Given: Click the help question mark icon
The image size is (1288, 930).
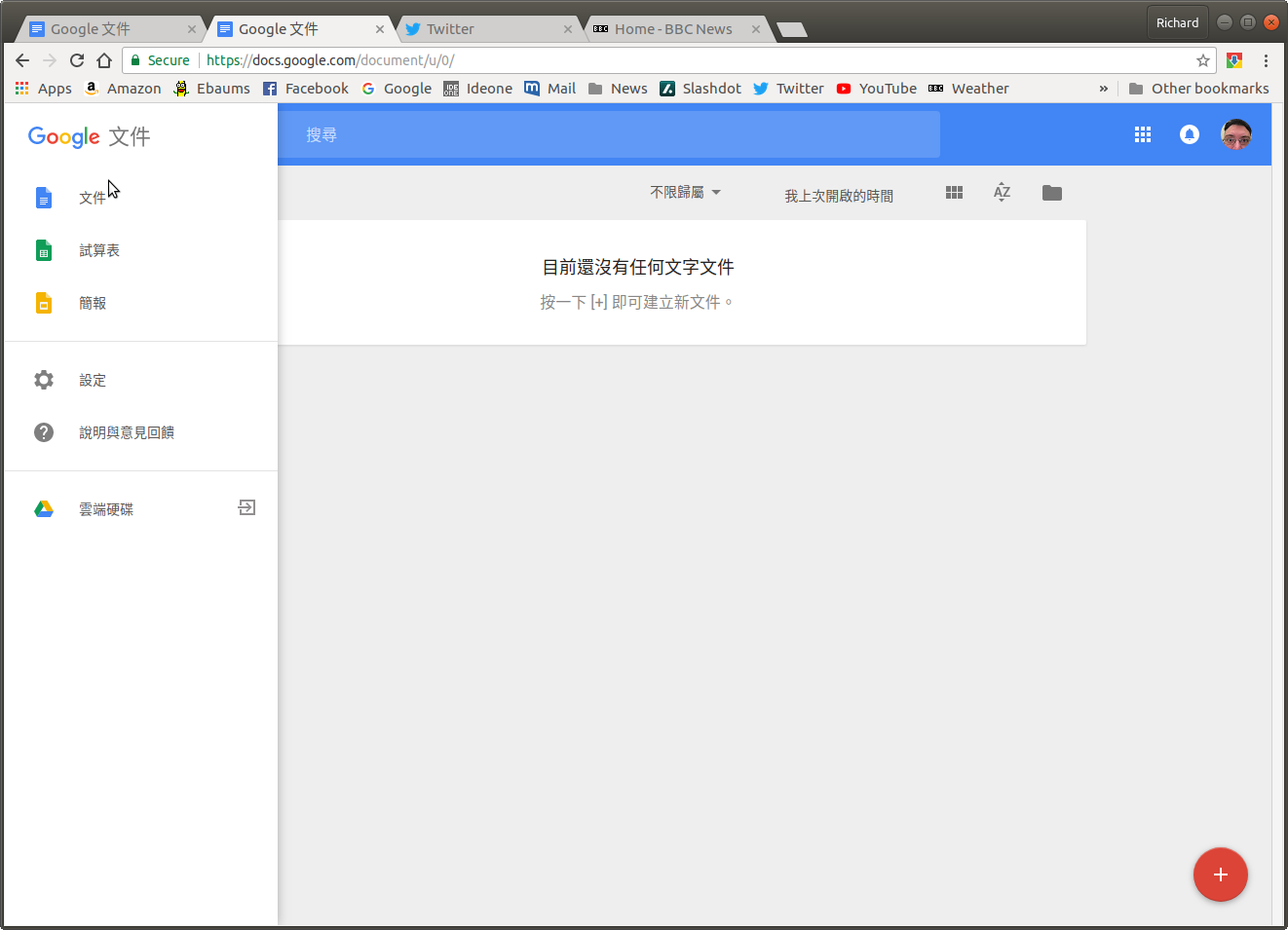Looking at the screenshot, I should tap(44, 432).
